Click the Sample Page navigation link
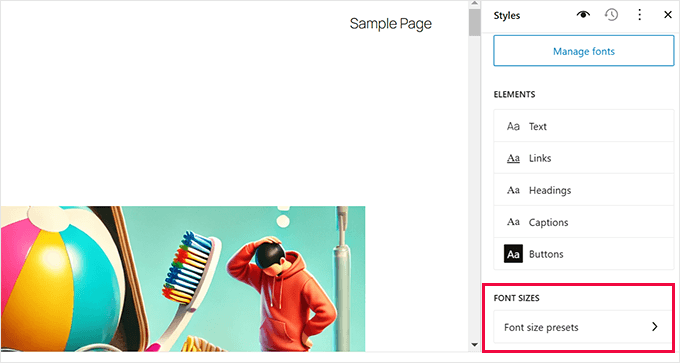The width and height of the screenshot is (680, 363). point(391,23)
